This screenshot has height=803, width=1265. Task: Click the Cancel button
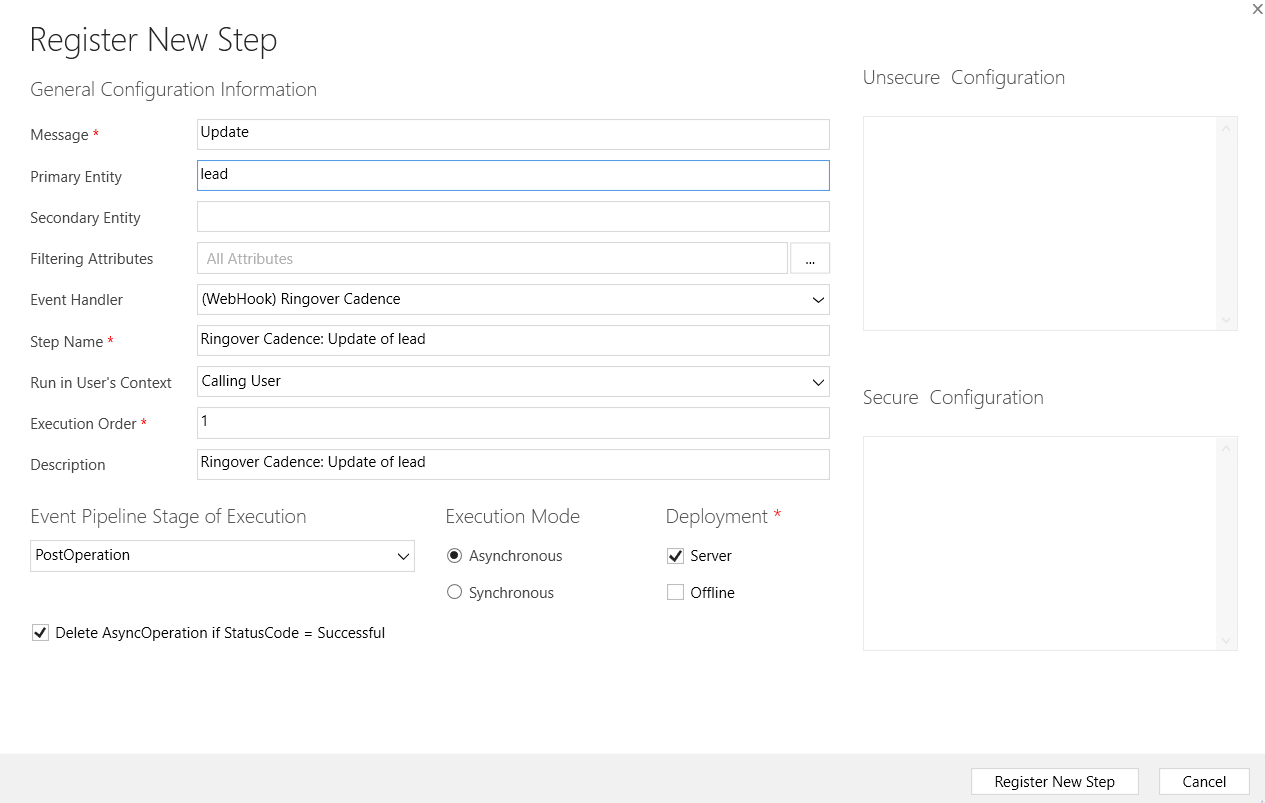tap(1204, 782)
